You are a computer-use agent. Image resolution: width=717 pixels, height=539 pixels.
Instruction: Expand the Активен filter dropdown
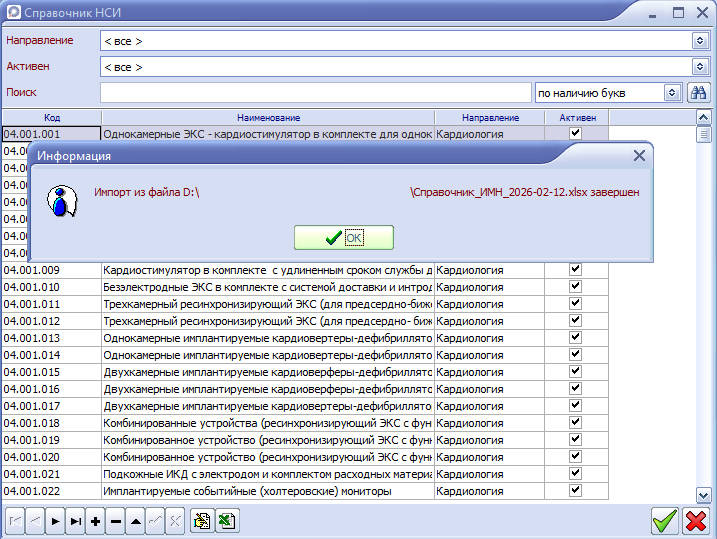click(x=700, y=67)
